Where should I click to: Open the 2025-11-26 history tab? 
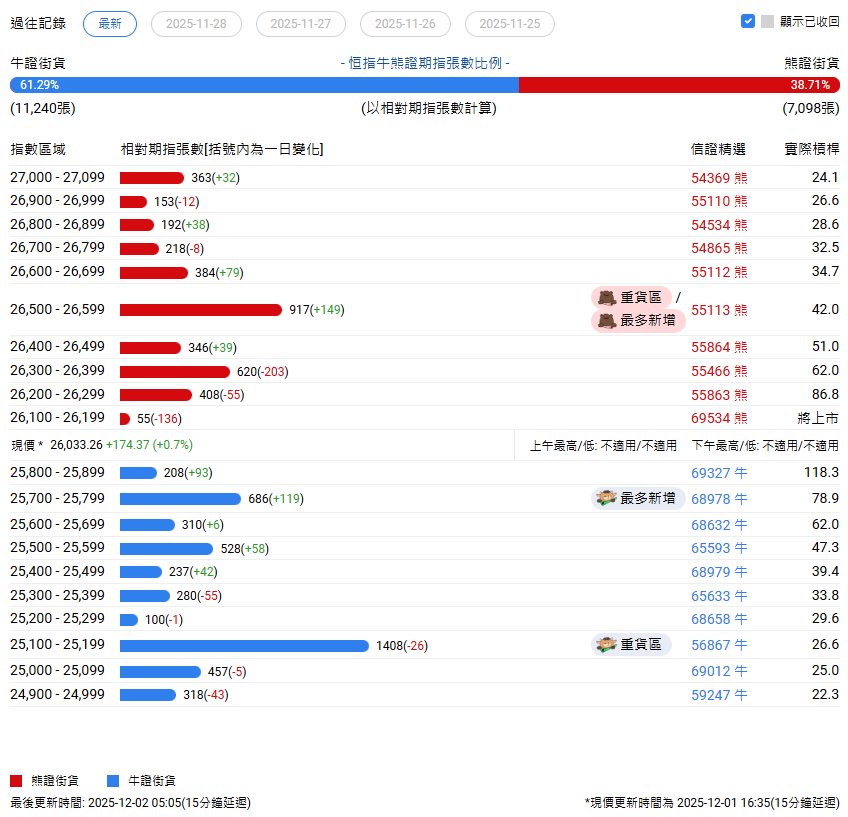(405, 24)
